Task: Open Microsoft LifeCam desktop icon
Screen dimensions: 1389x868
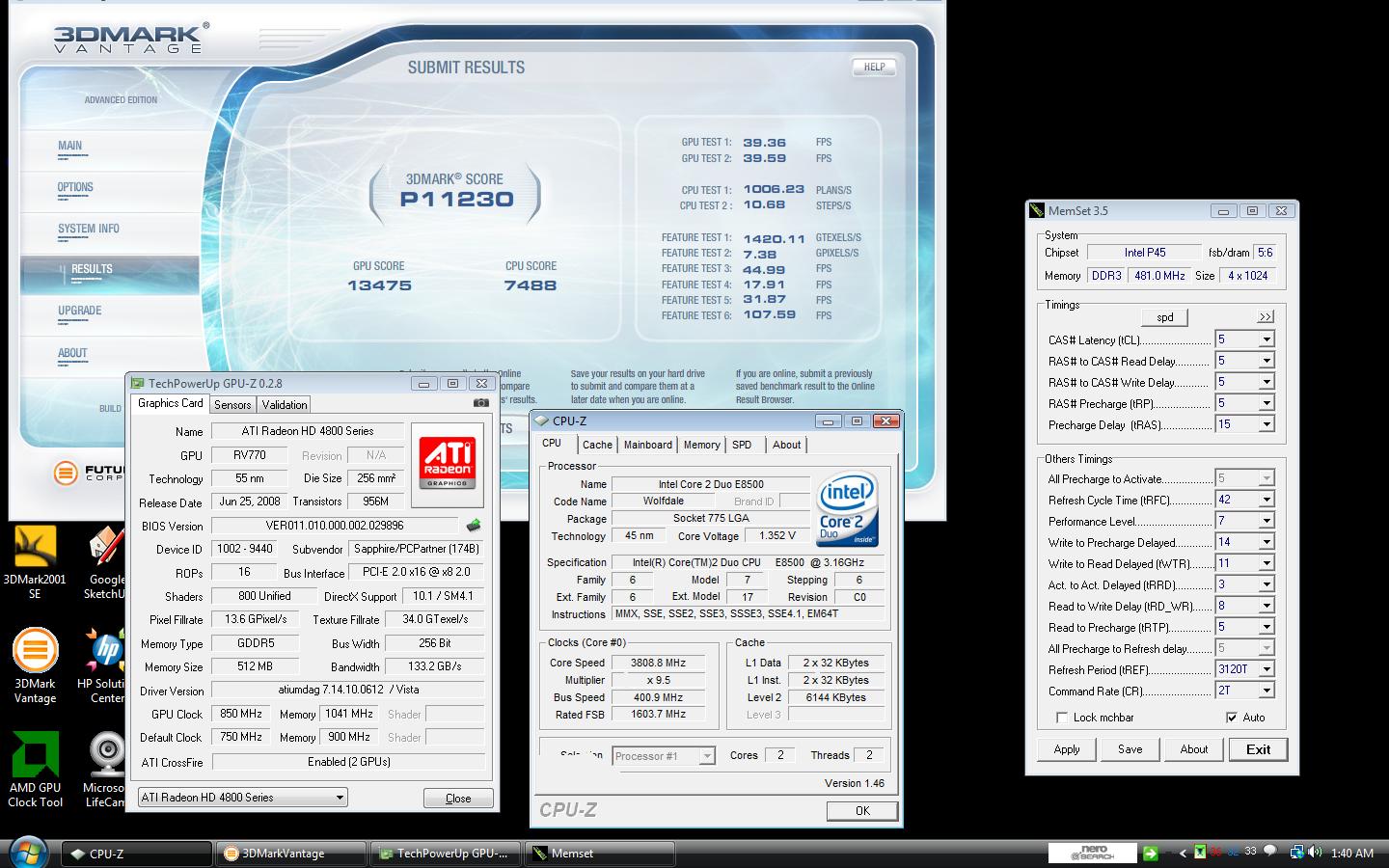Action: click(x=106, y=769)
